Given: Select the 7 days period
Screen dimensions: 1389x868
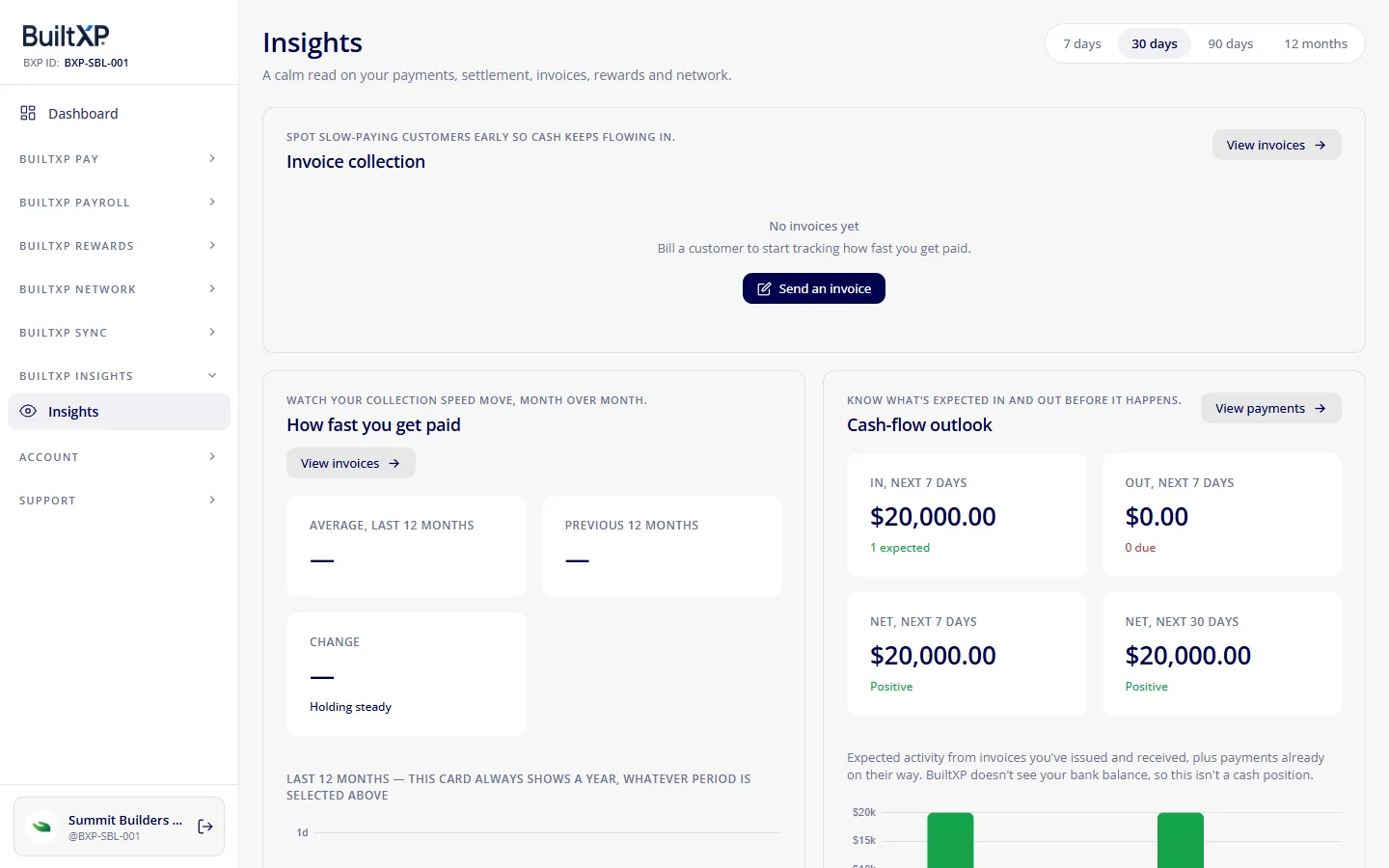Looking at the screenshot, I should click(x=1082, y=43).
